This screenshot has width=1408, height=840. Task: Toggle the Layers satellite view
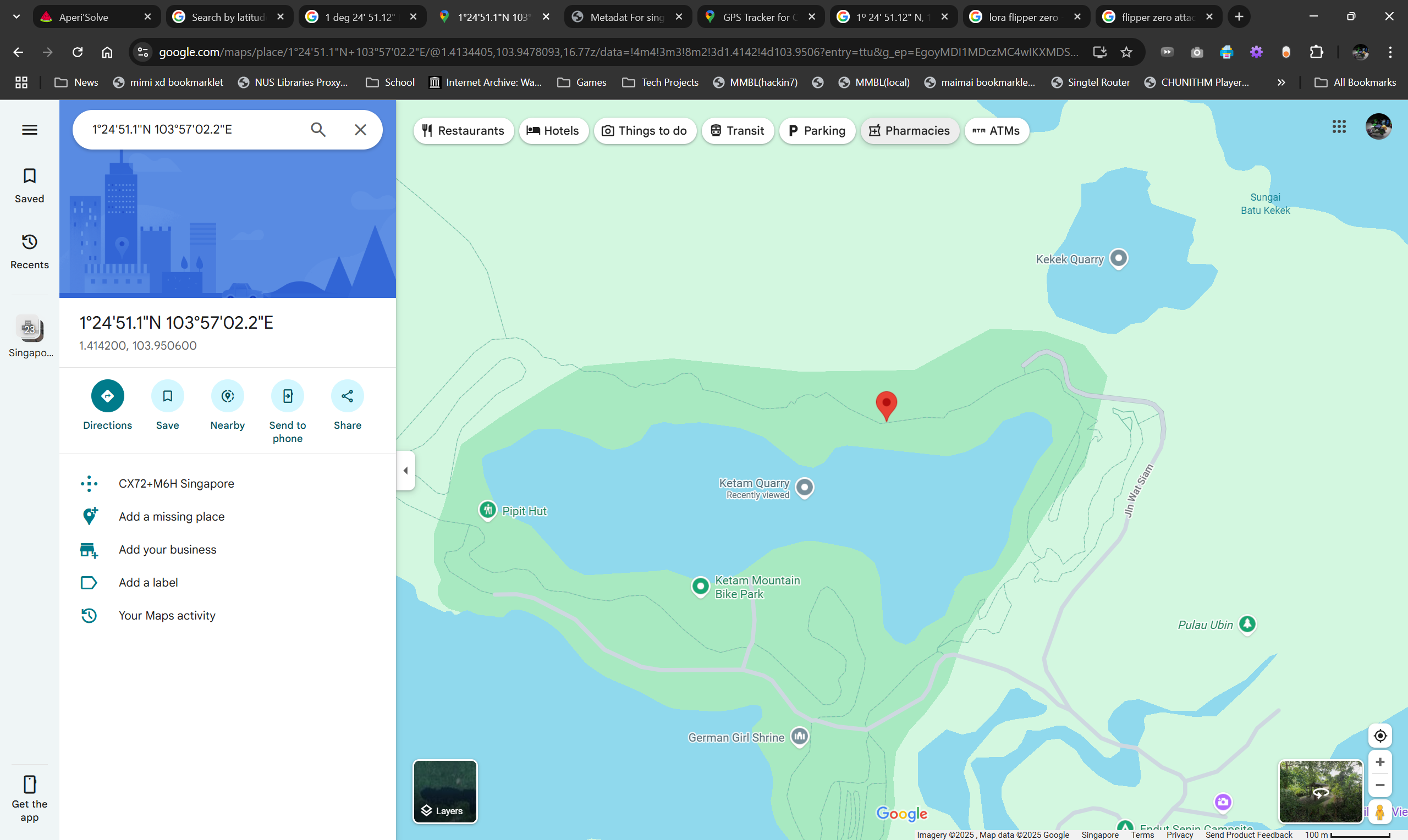[x=444, y=791]
